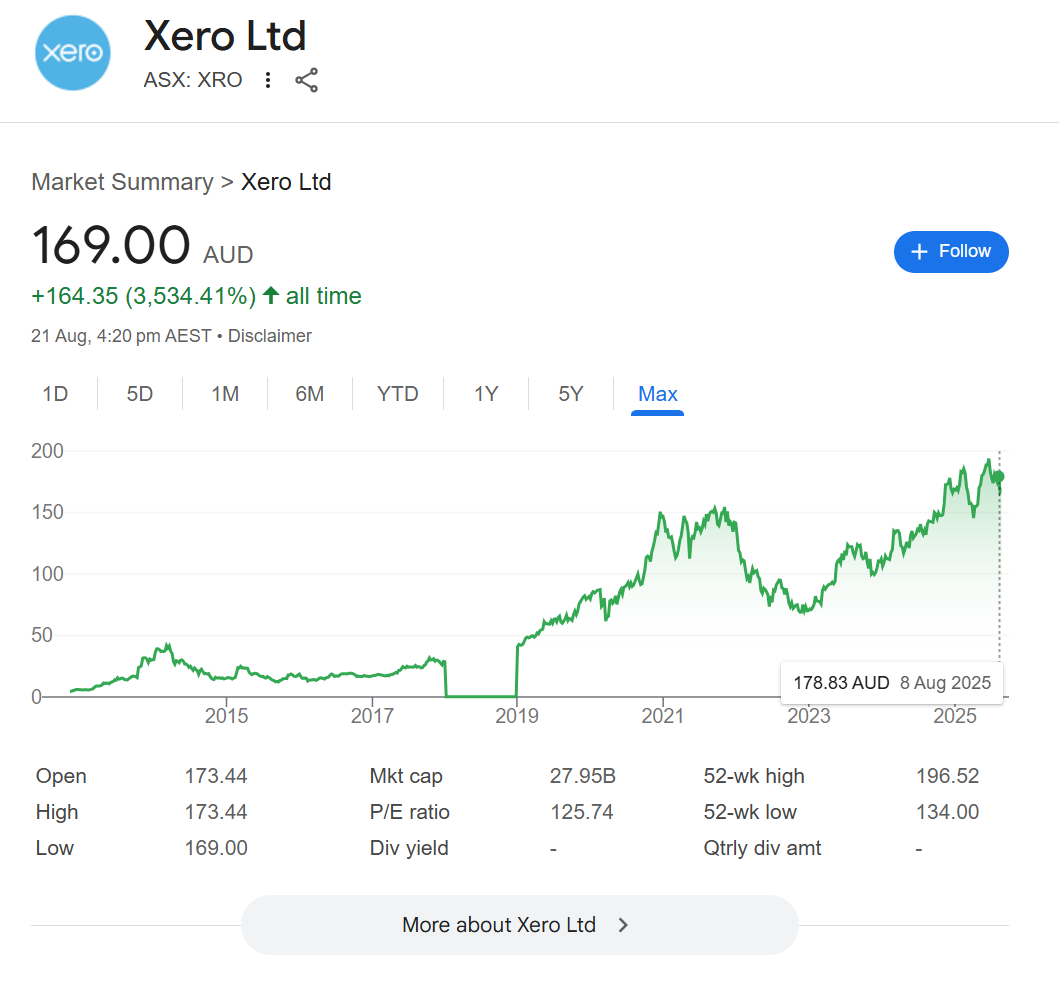Viewport: 1059px width, 983px height.
Task: Click the 200 y-axis label
Action: pyautogui.click(x=47, y=451)
